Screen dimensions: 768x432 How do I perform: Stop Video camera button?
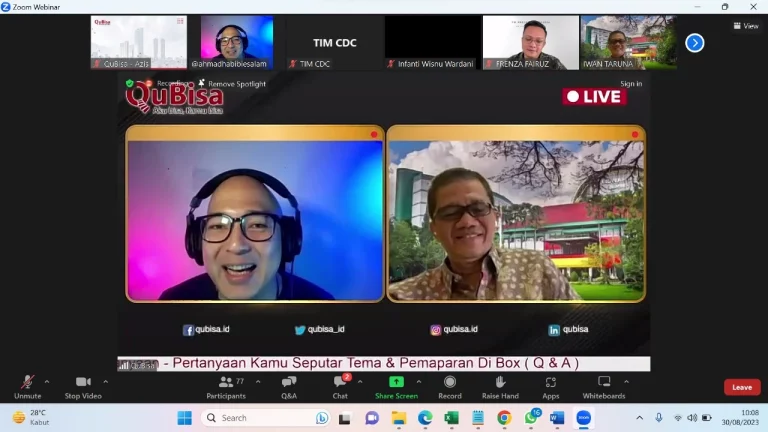click(x=83, y=387)
